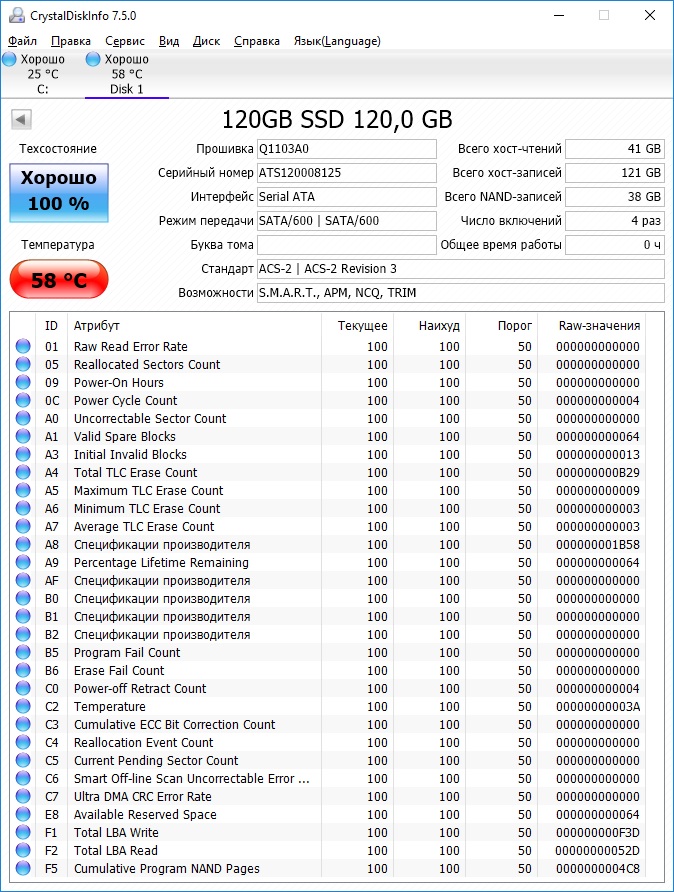This screenshot has height=892, width=674.
Task: Click the CrystalDiskInfo icon in the title bar
Action: (x=17, y=15)
